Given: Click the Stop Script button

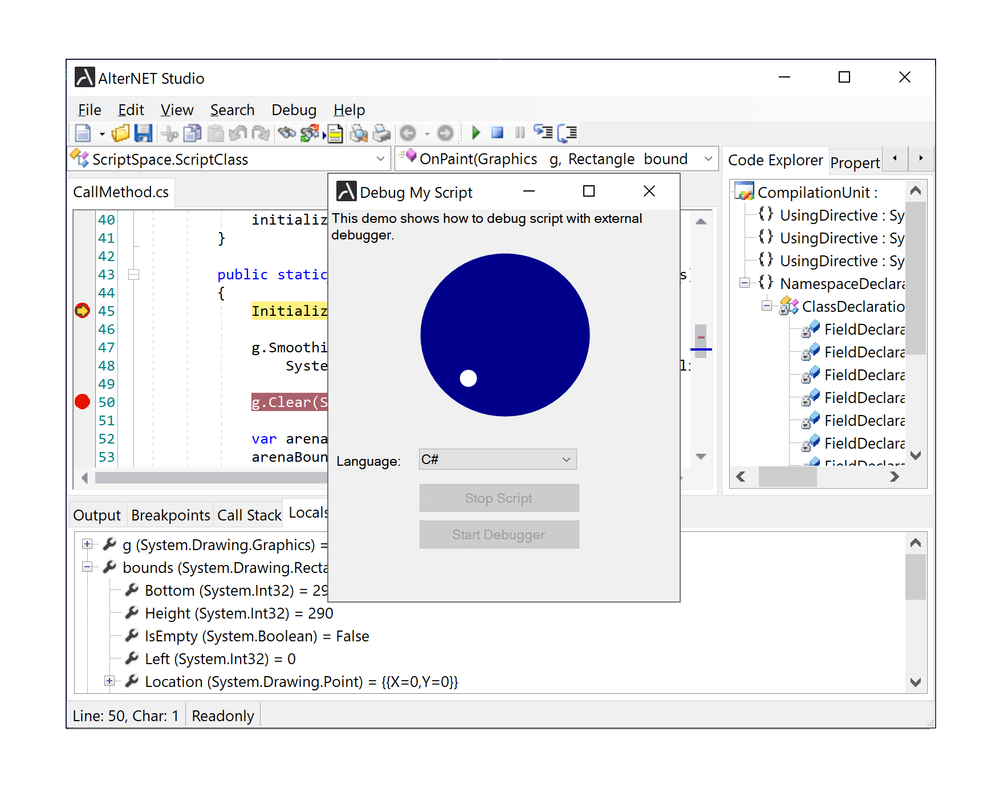Looking at the screenshot, I should click(x=499, y=498).
